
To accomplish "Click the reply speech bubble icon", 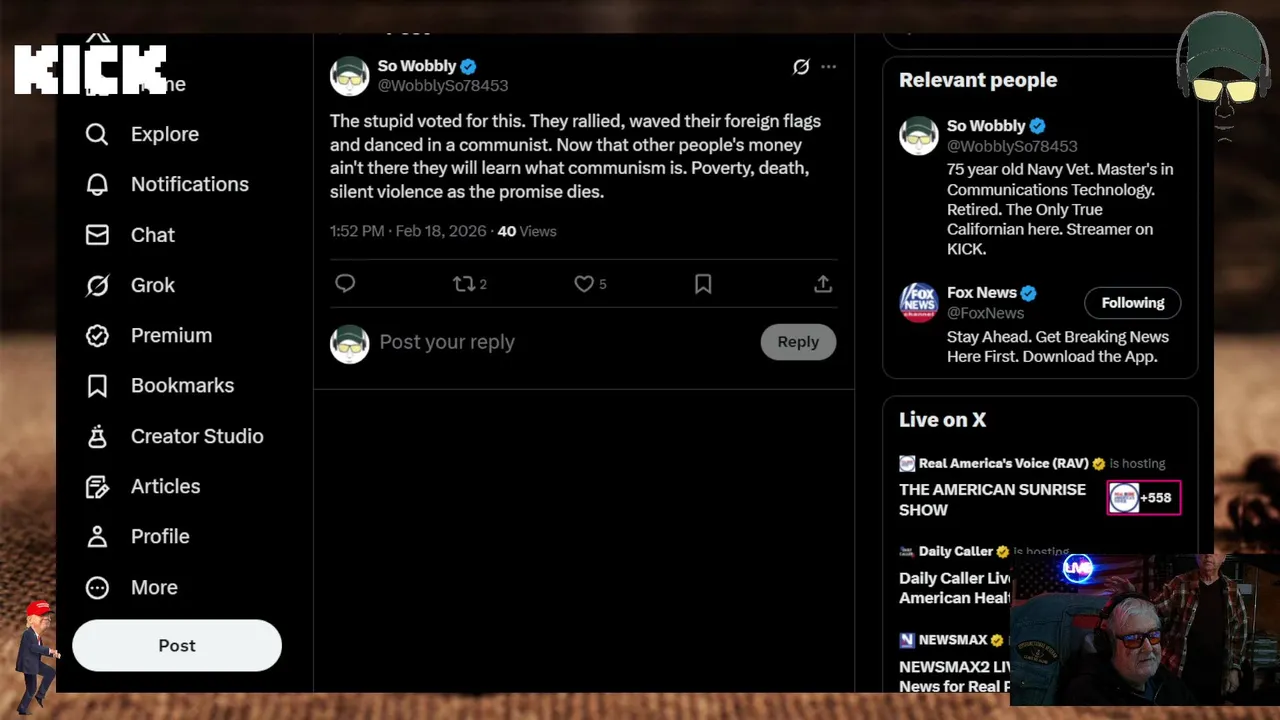I will [x=345, y=284].
